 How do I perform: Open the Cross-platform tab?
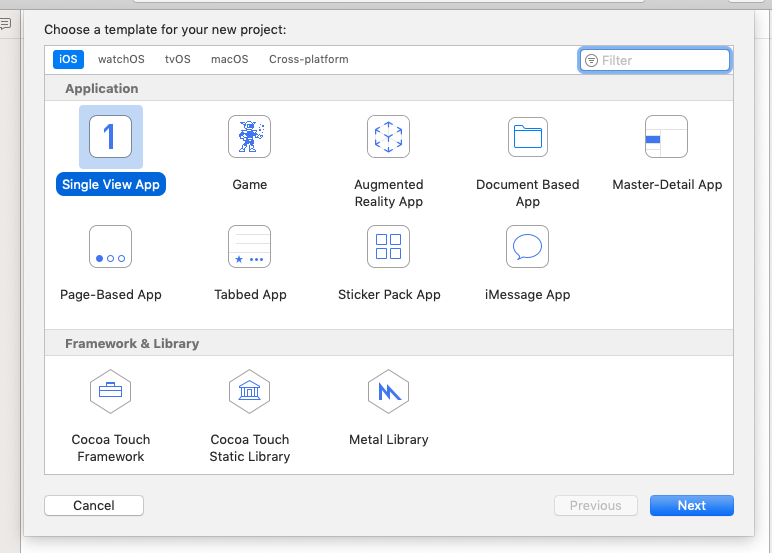(x=308, y=59)
